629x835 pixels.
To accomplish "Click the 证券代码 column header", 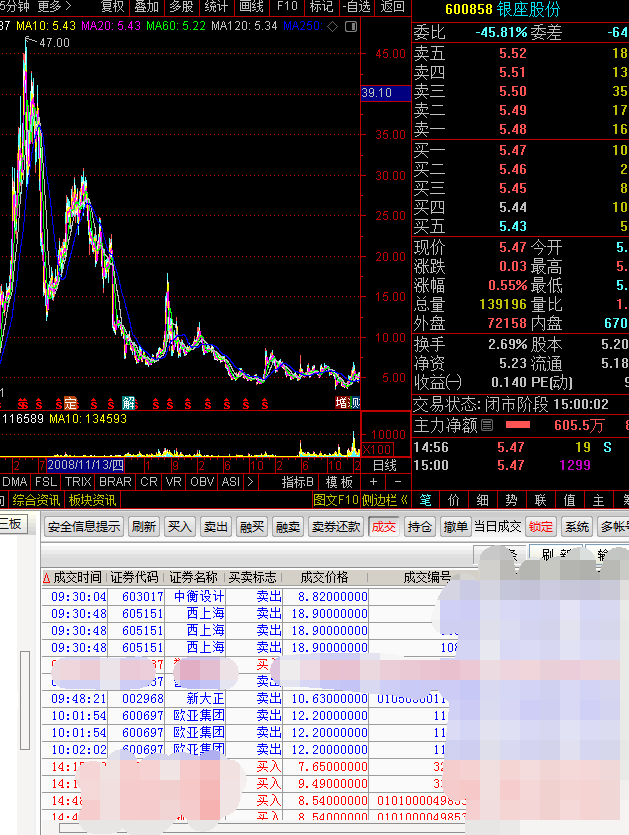I will pyautogui.click(x=134, y=578).
